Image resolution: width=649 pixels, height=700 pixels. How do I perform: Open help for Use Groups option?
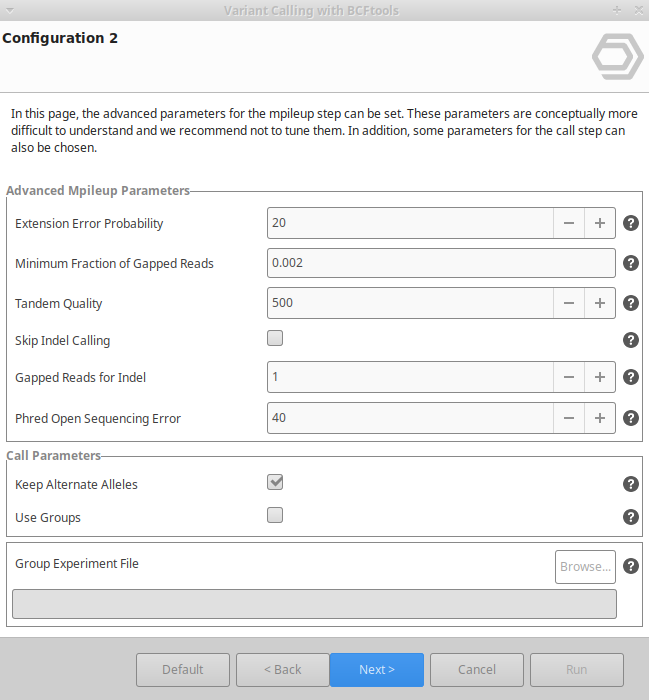pyautogui.click(x=631, y=517)
